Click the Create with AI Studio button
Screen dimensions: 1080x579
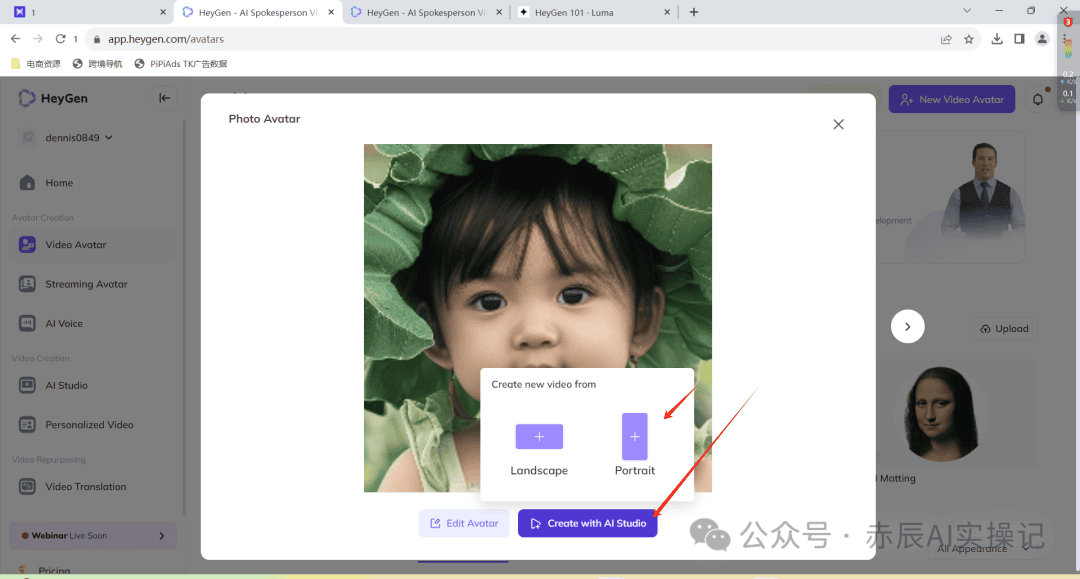[x=588, y=523]
